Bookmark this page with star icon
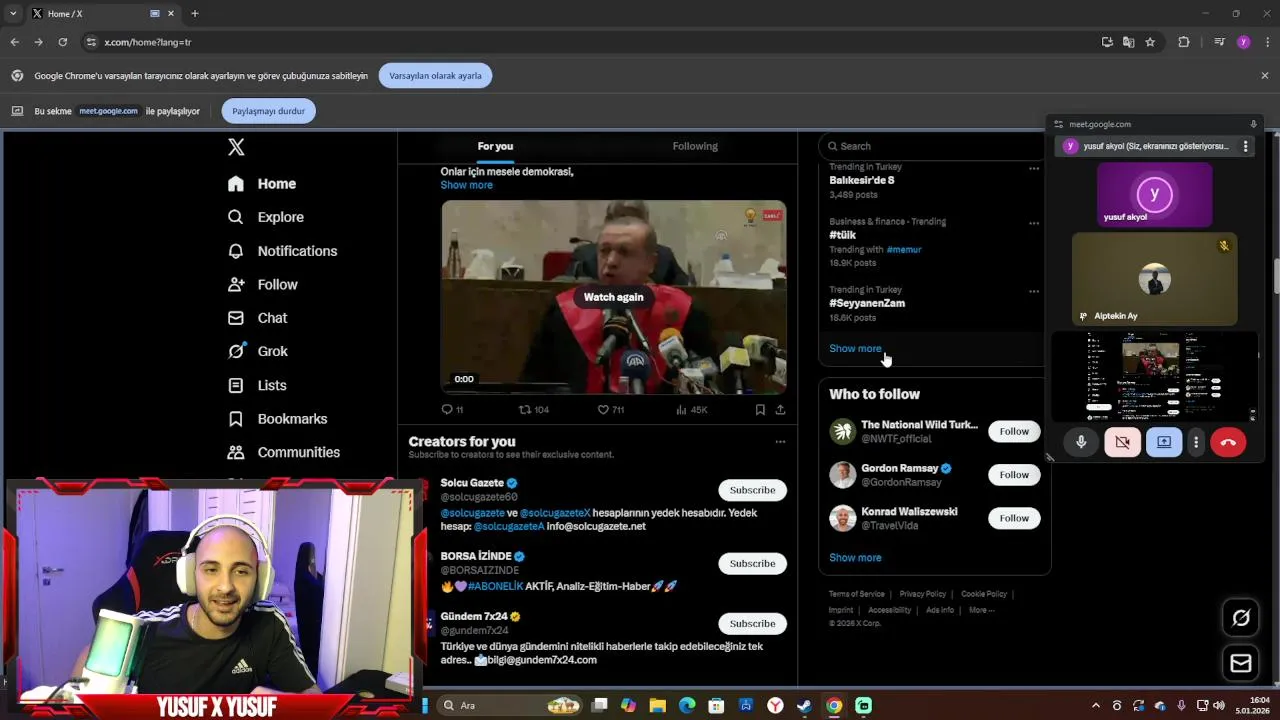This screenshot has height=720, width=1280. (1150, 42)
